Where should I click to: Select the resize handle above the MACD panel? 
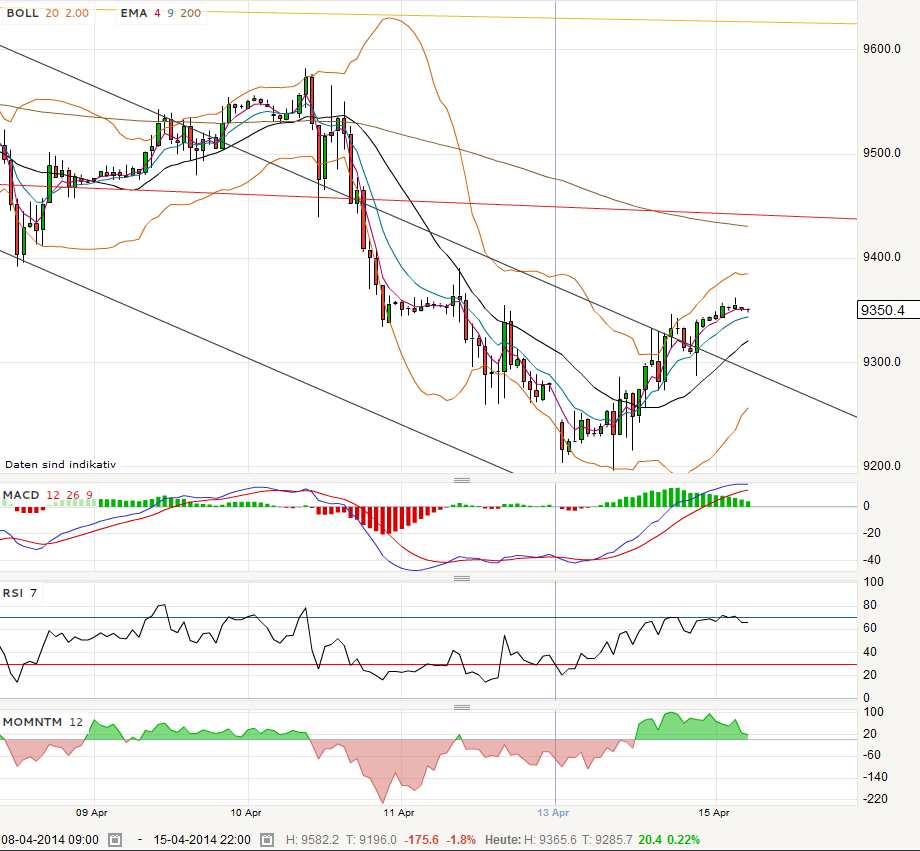pos(462,480)
